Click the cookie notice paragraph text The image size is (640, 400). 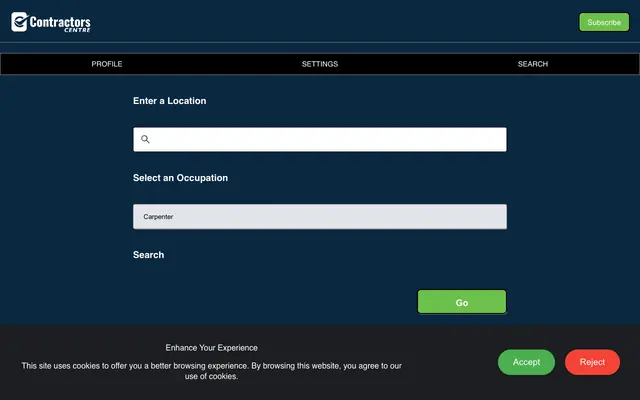pyautogui.click(x=211, y=371)
